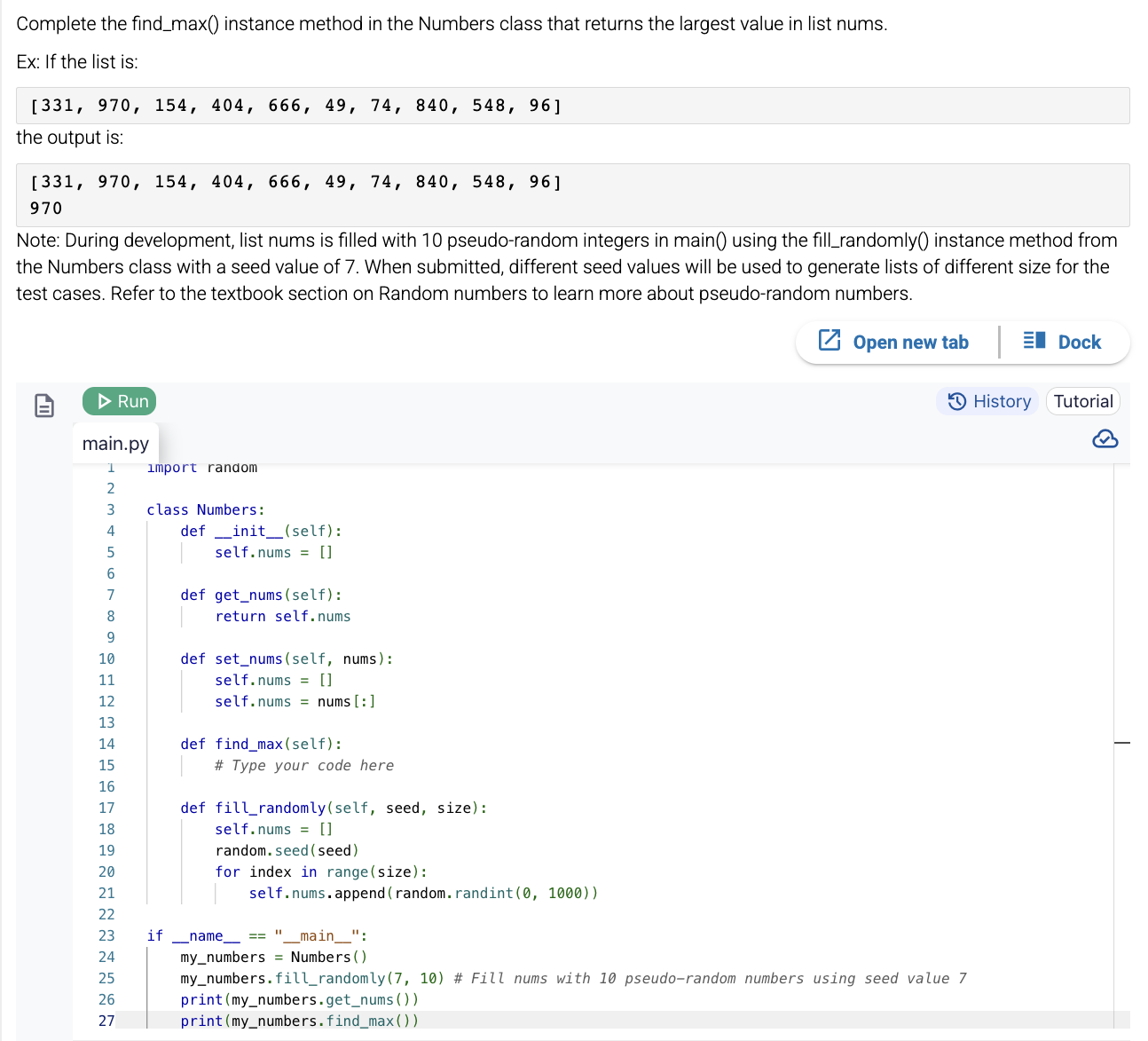Dock the coding environment panel
The width and height of the screenshot is (1148, 1041).
pos(1064,342)
